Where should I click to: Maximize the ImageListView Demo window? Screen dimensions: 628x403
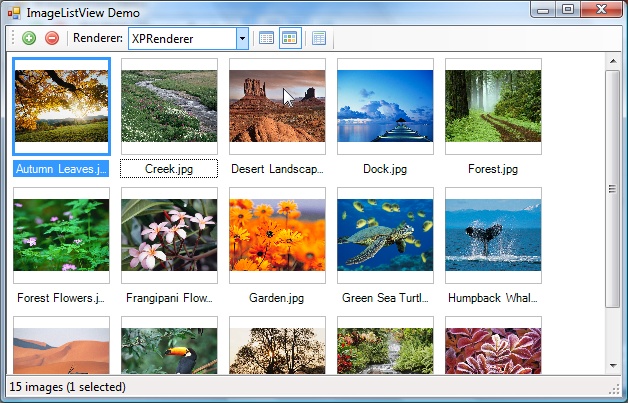pyautogui.click(x=568, y=10)
